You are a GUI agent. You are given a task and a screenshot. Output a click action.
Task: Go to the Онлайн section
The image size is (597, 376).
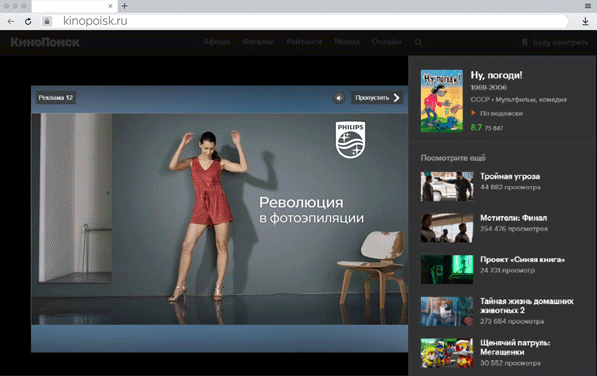[x=386, y=42]
